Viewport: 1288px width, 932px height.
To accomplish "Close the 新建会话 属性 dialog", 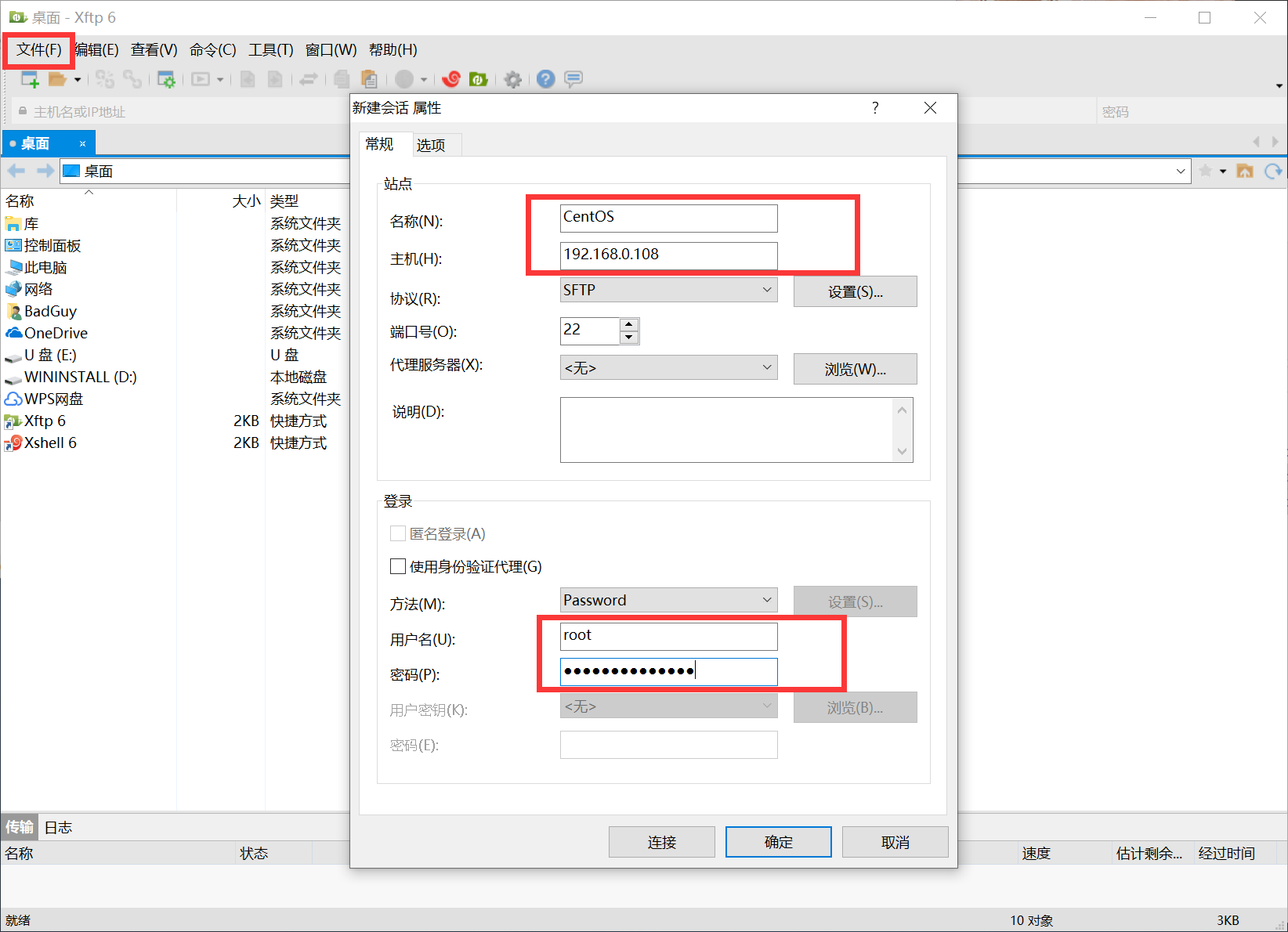I will [x=930, y=107].
